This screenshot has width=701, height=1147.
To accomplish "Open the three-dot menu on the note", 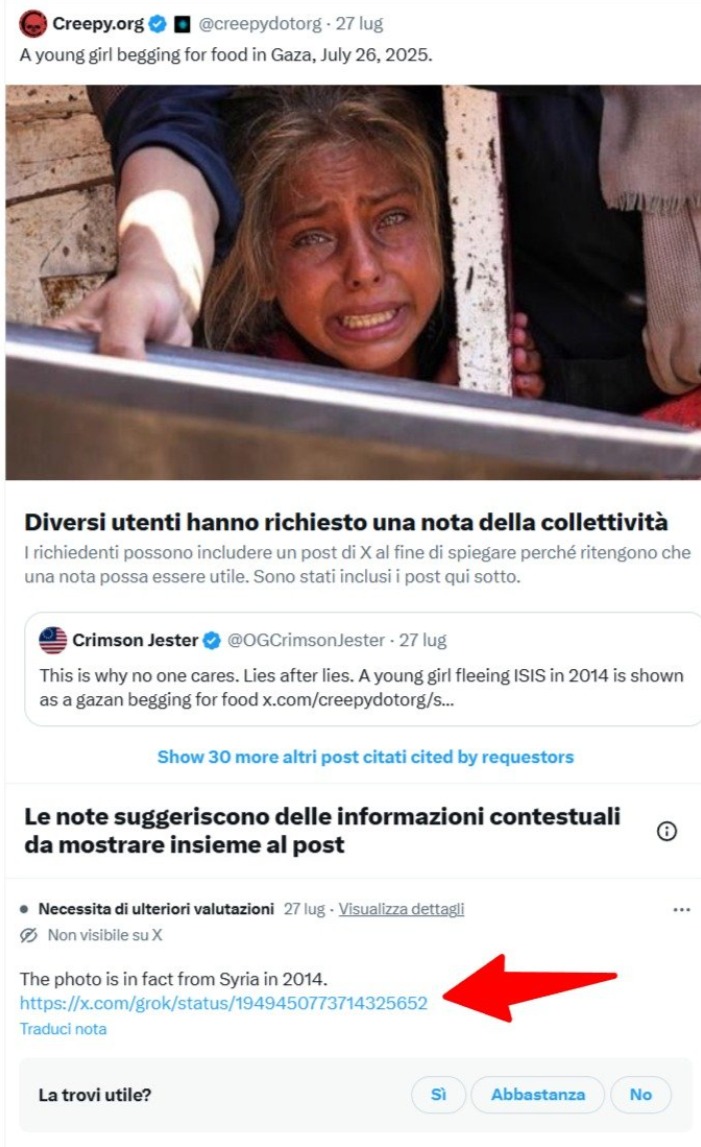I will point(681,909).
